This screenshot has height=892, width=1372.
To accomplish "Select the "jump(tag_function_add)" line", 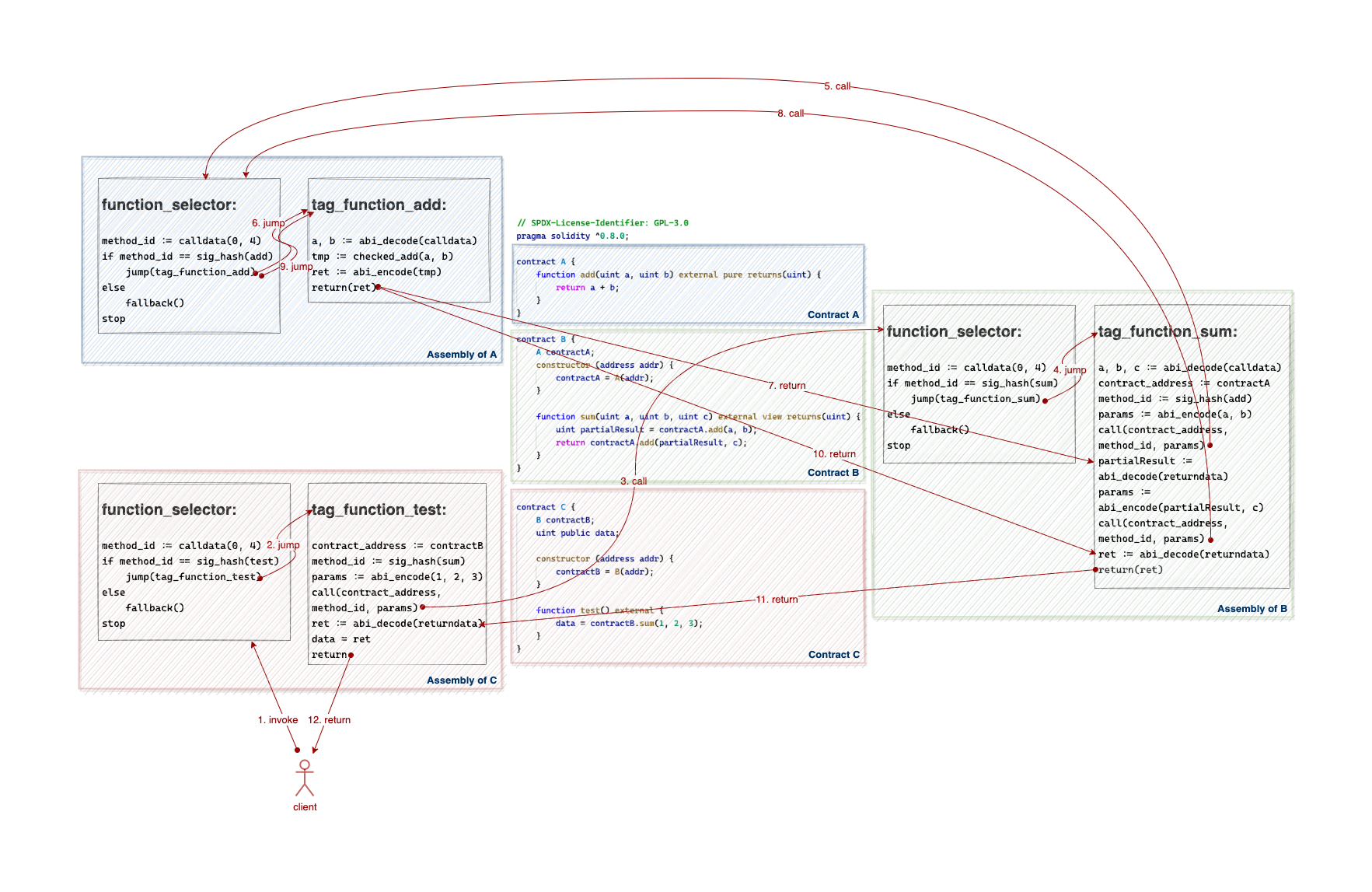I will 190,272.
